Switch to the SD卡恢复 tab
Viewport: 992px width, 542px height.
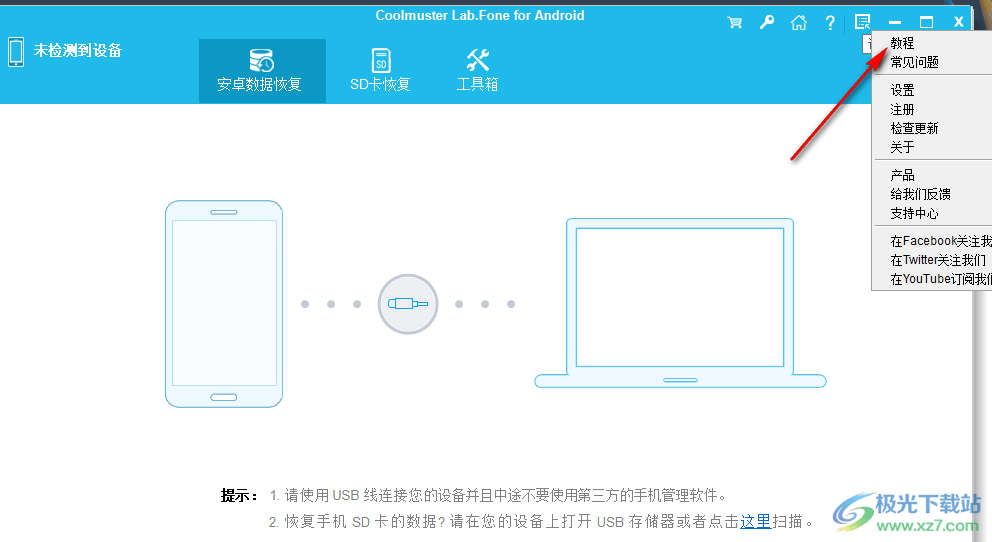[380, 71]
